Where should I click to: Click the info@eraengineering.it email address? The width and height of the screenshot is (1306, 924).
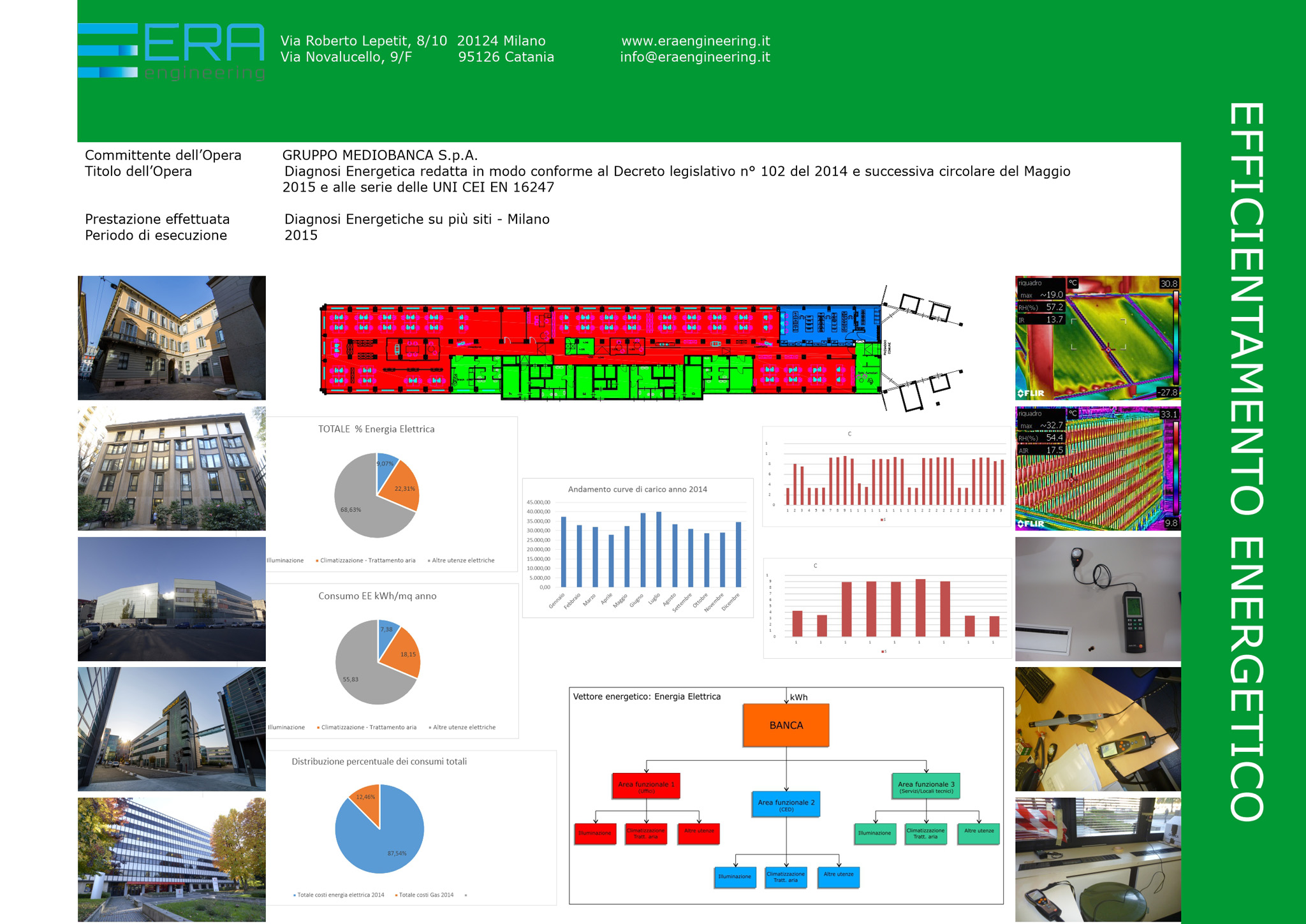(694, 57)
